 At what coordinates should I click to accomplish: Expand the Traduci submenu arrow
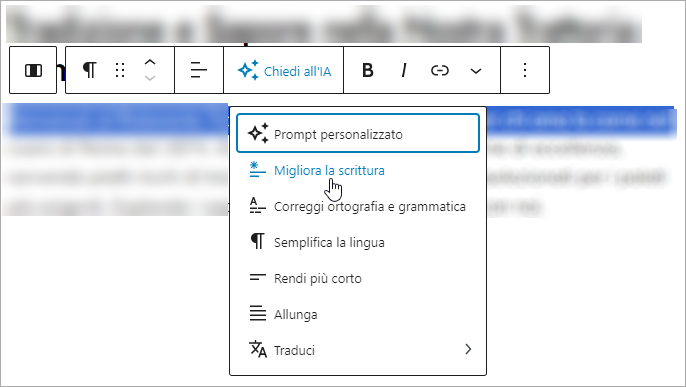coord(469,349)
